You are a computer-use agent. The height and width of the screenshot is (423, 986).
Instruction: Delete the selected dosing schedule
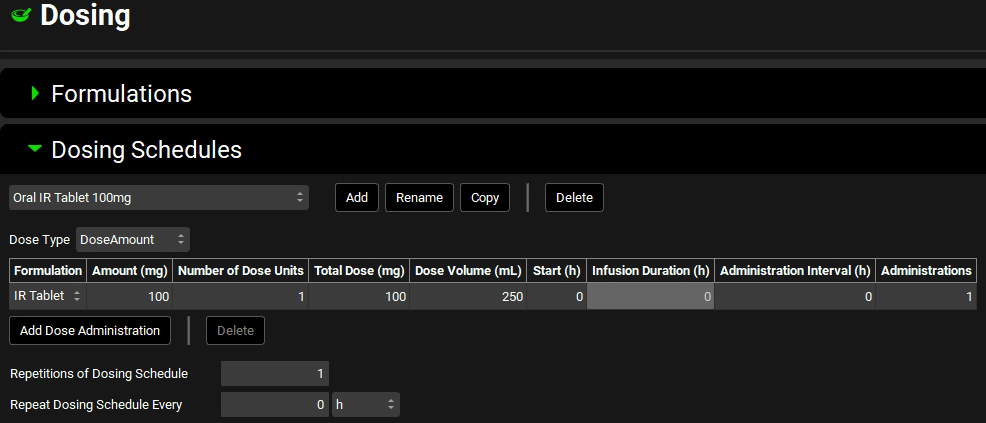574,198
